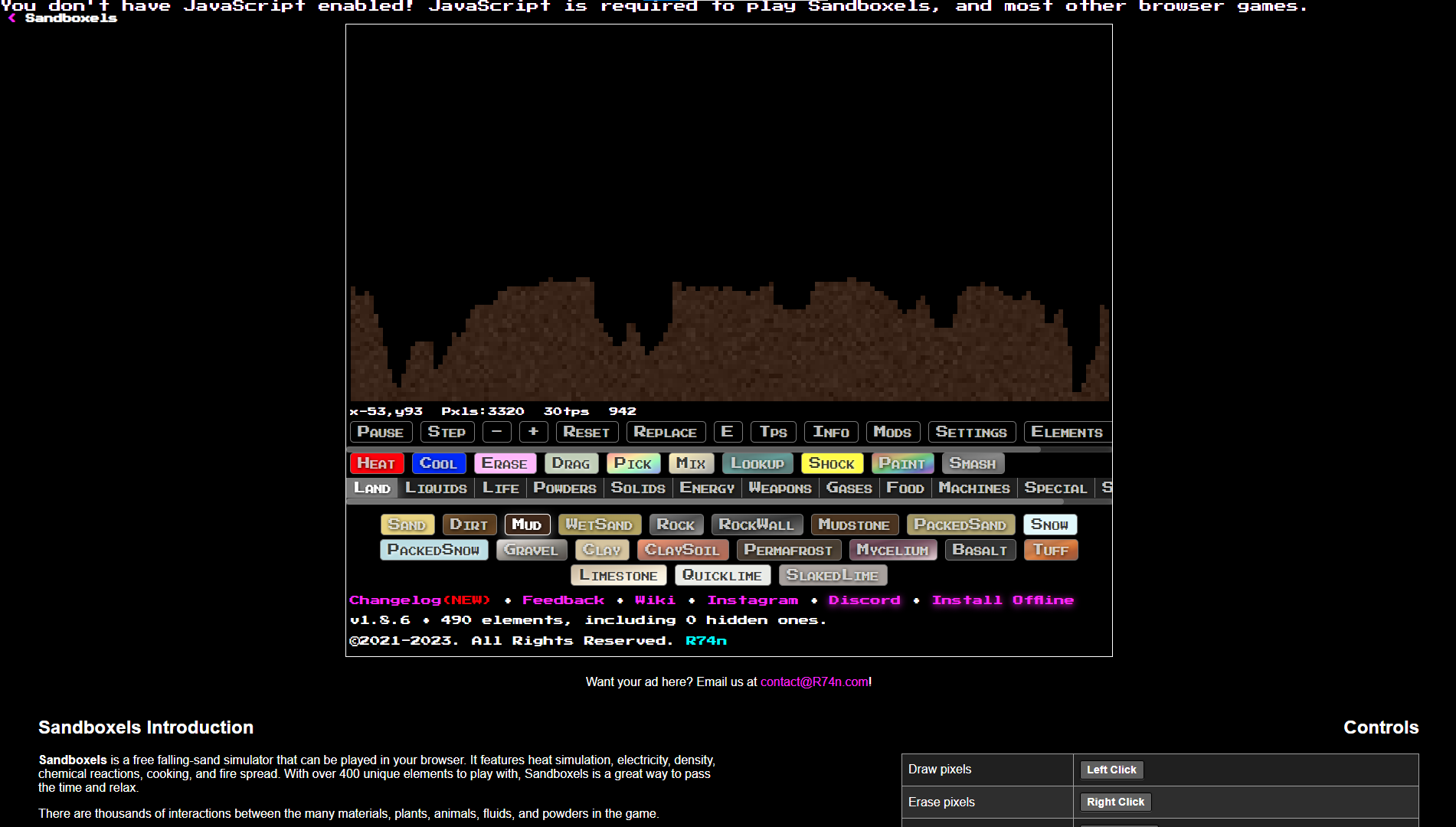Open element select with E button
The height and width of the screenshot is (827, 1456).
728,432
